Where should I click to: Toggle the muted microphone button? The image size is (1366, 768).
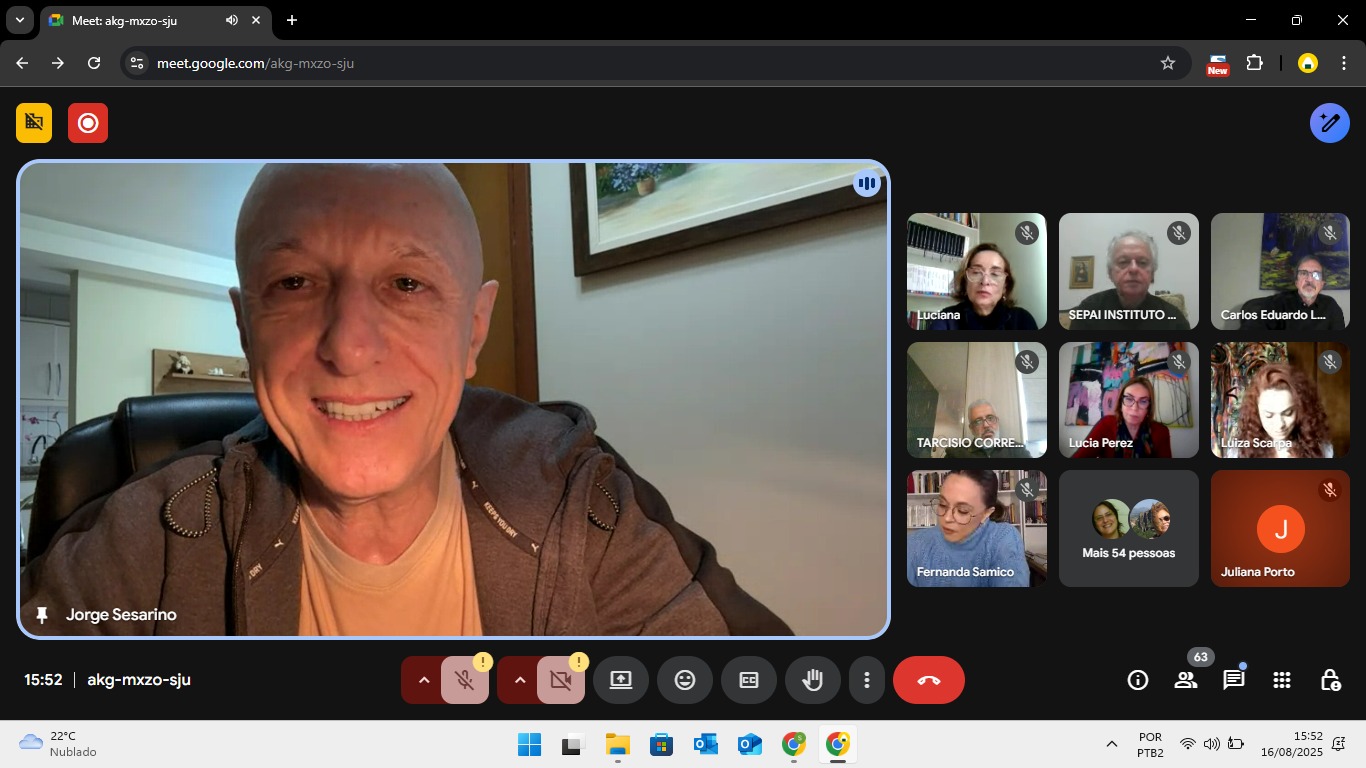465,680
